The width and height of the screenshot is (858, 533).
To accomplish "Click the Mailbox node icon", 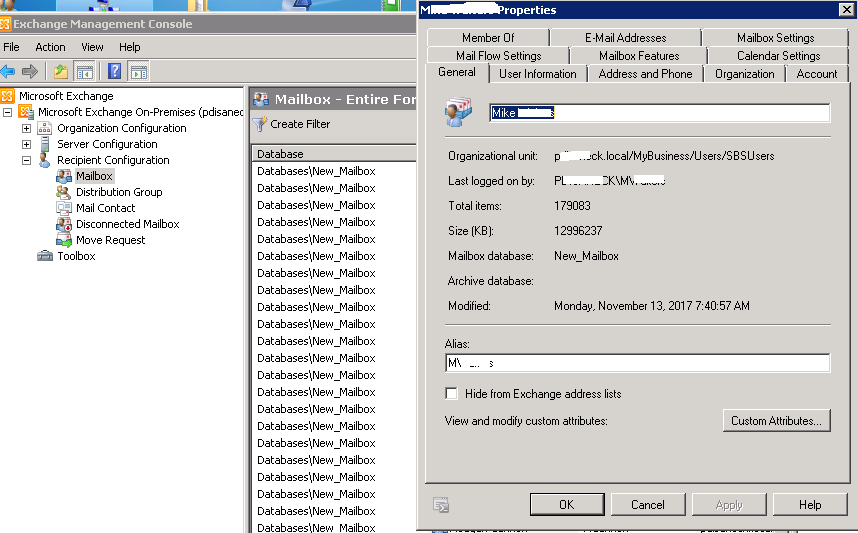I will pyautogui.click(x=64, y=176).
